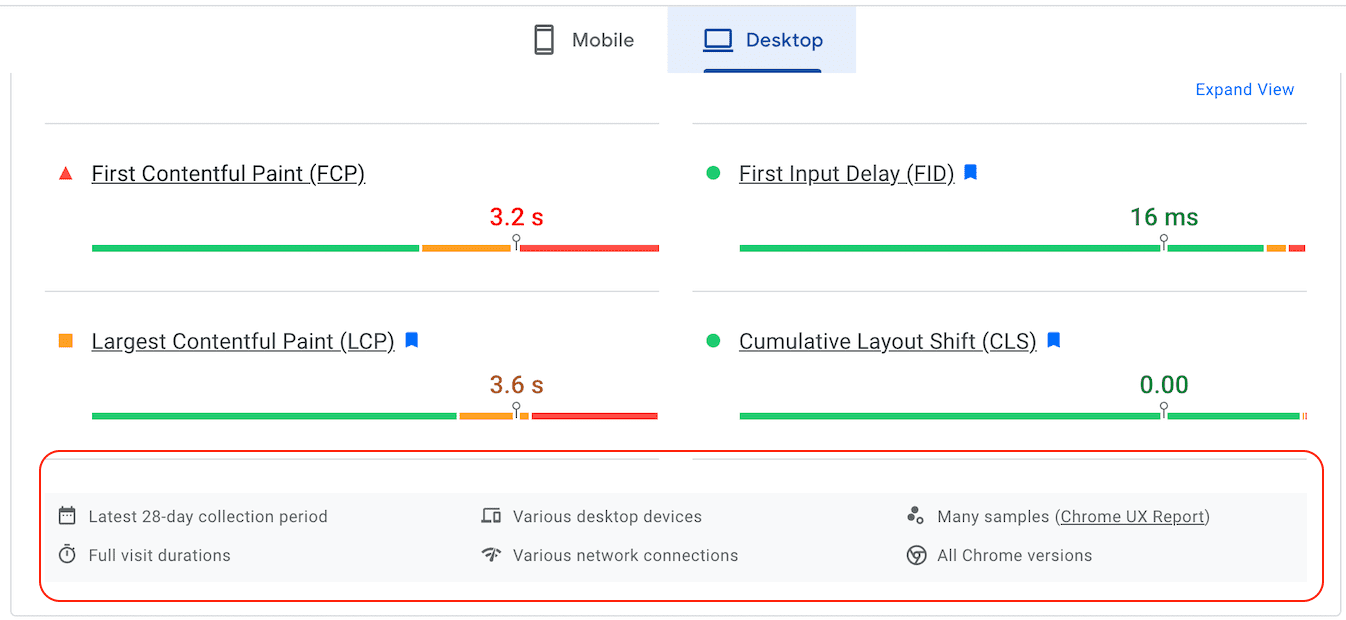Click the Chrome logo for All Chrome versions
This screenshot has height=620, width=1346.
click(916, 555)
